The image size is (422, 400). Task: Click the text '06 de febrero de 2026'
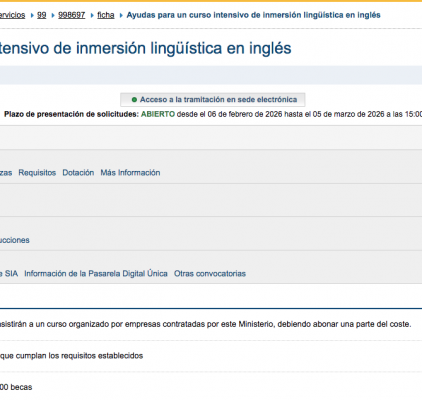coord(245,114)
